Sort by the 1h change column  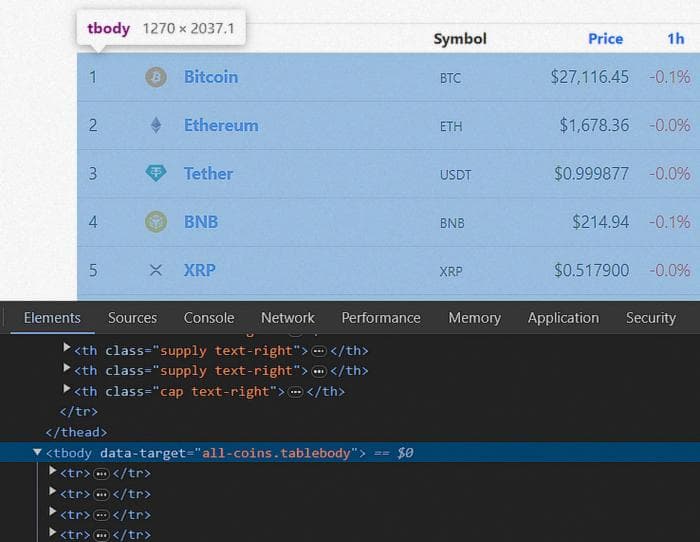tap(676, 39)
